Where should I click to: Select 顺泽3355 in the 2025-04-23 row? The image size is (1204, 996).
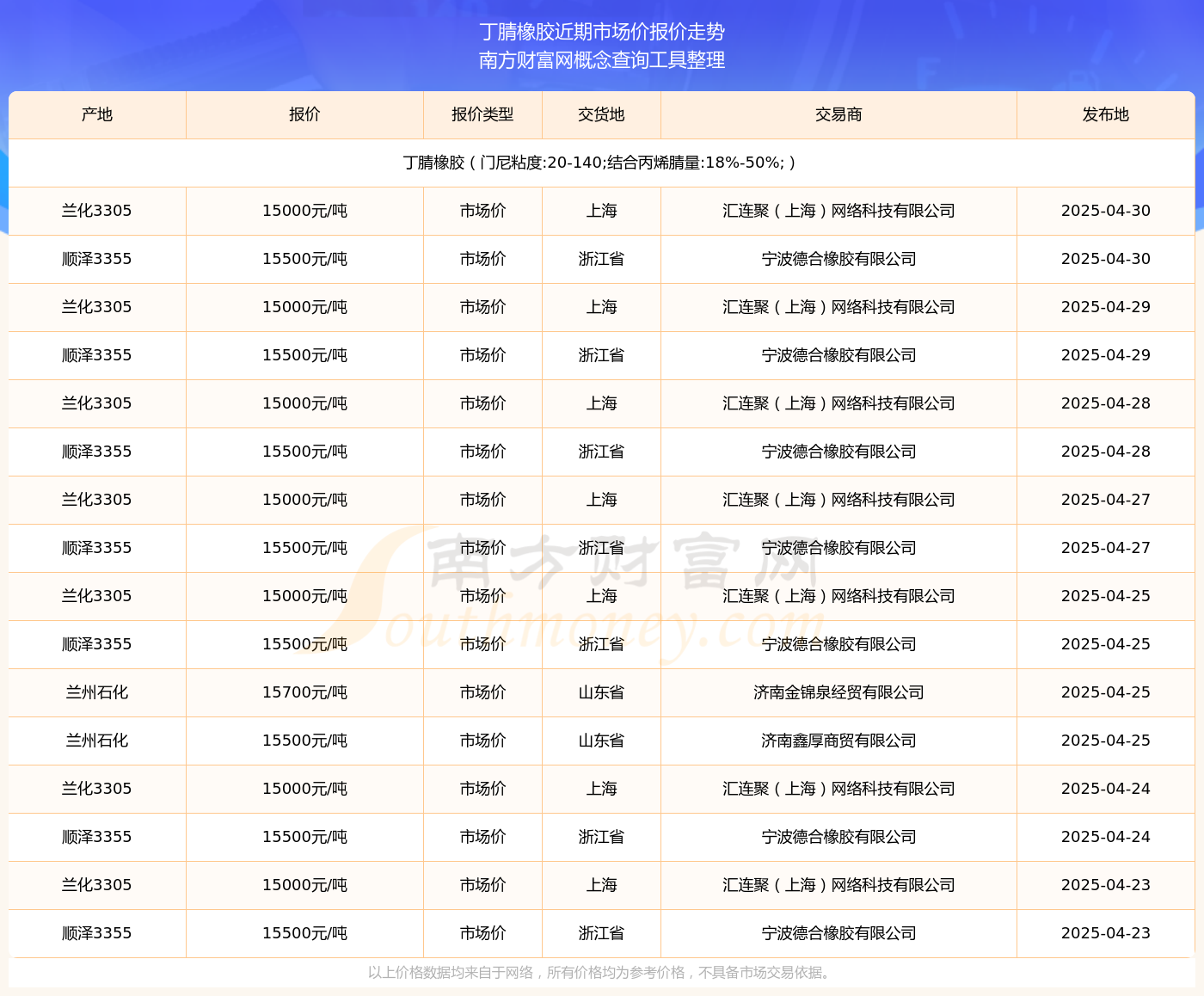97,933
